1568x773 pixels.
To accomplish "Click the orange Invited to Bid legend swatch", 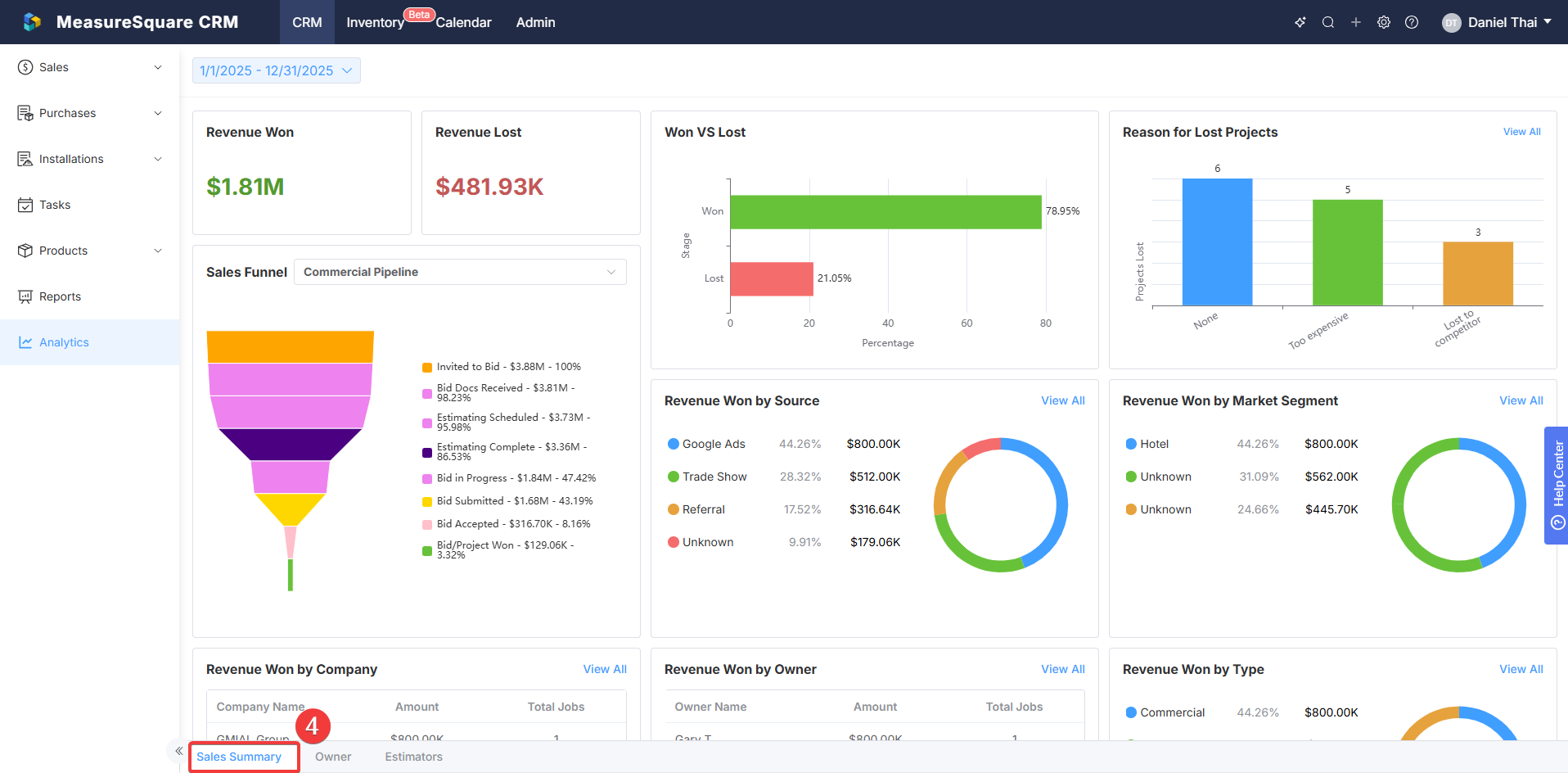I will point(427,368).
